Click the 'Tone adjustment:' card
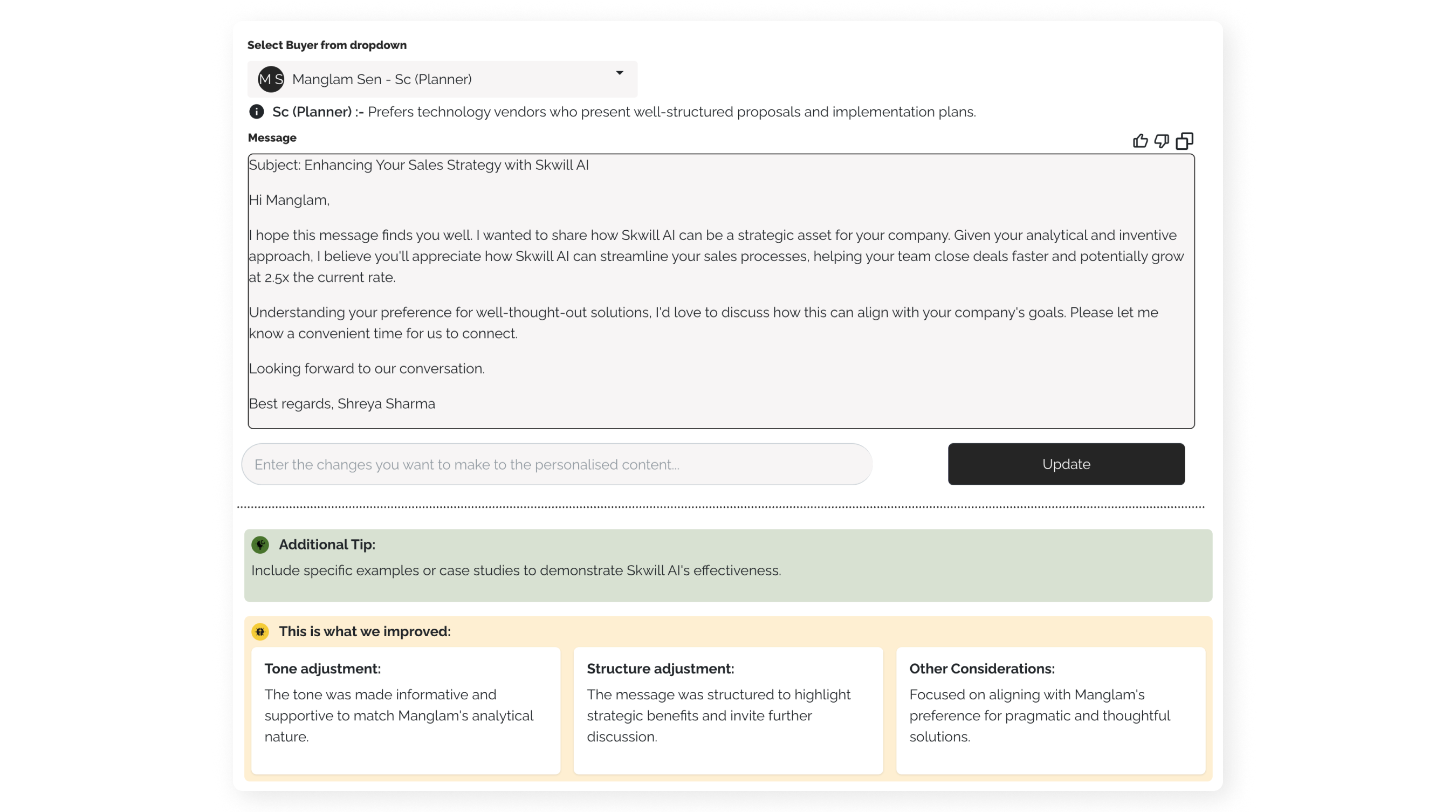 tap(406, 710)
